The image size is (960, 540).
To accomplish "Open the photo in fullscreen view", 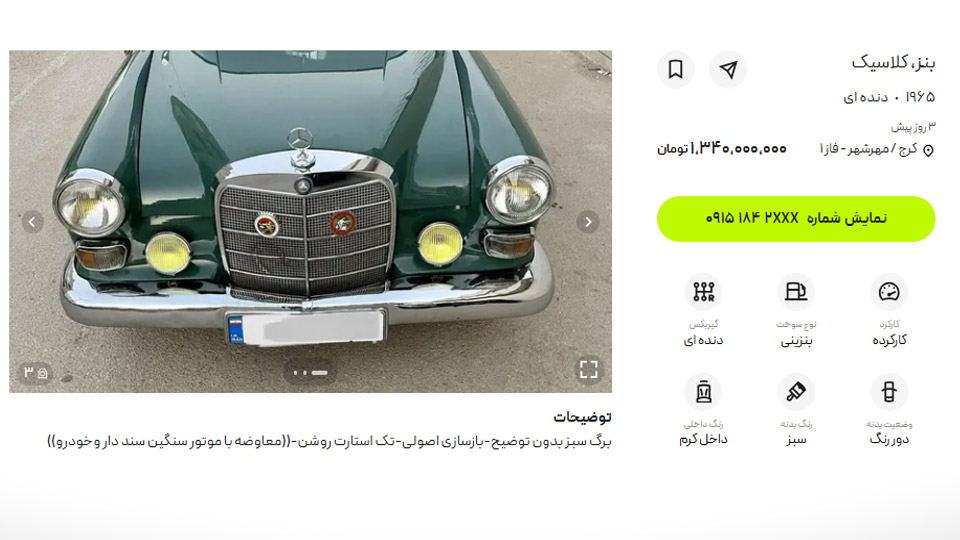I will 588,369.
